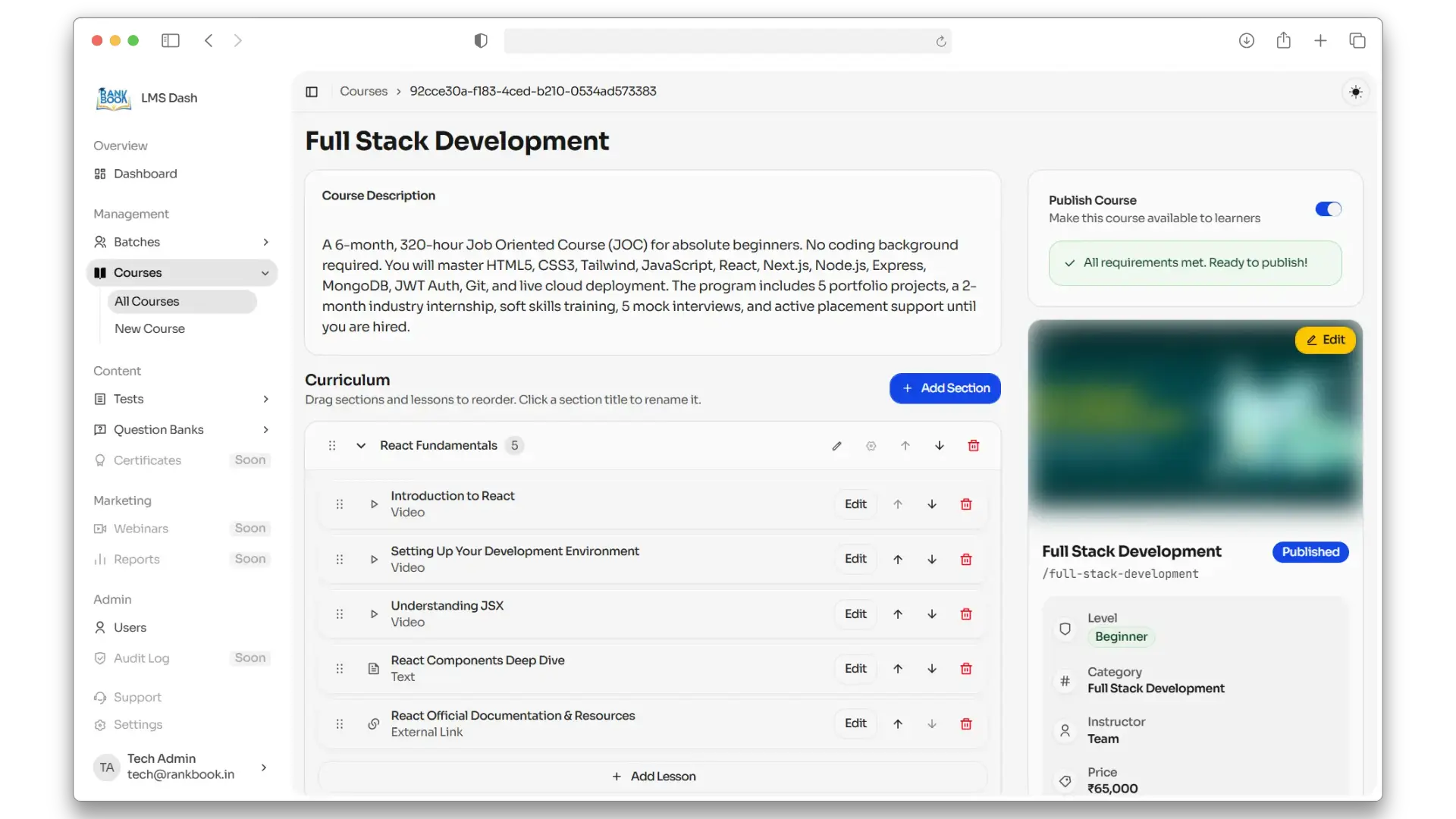Viewport: 1456px width, 819px height.
Task: Switch theme using the sun icon
Action: click(1356, 93)
